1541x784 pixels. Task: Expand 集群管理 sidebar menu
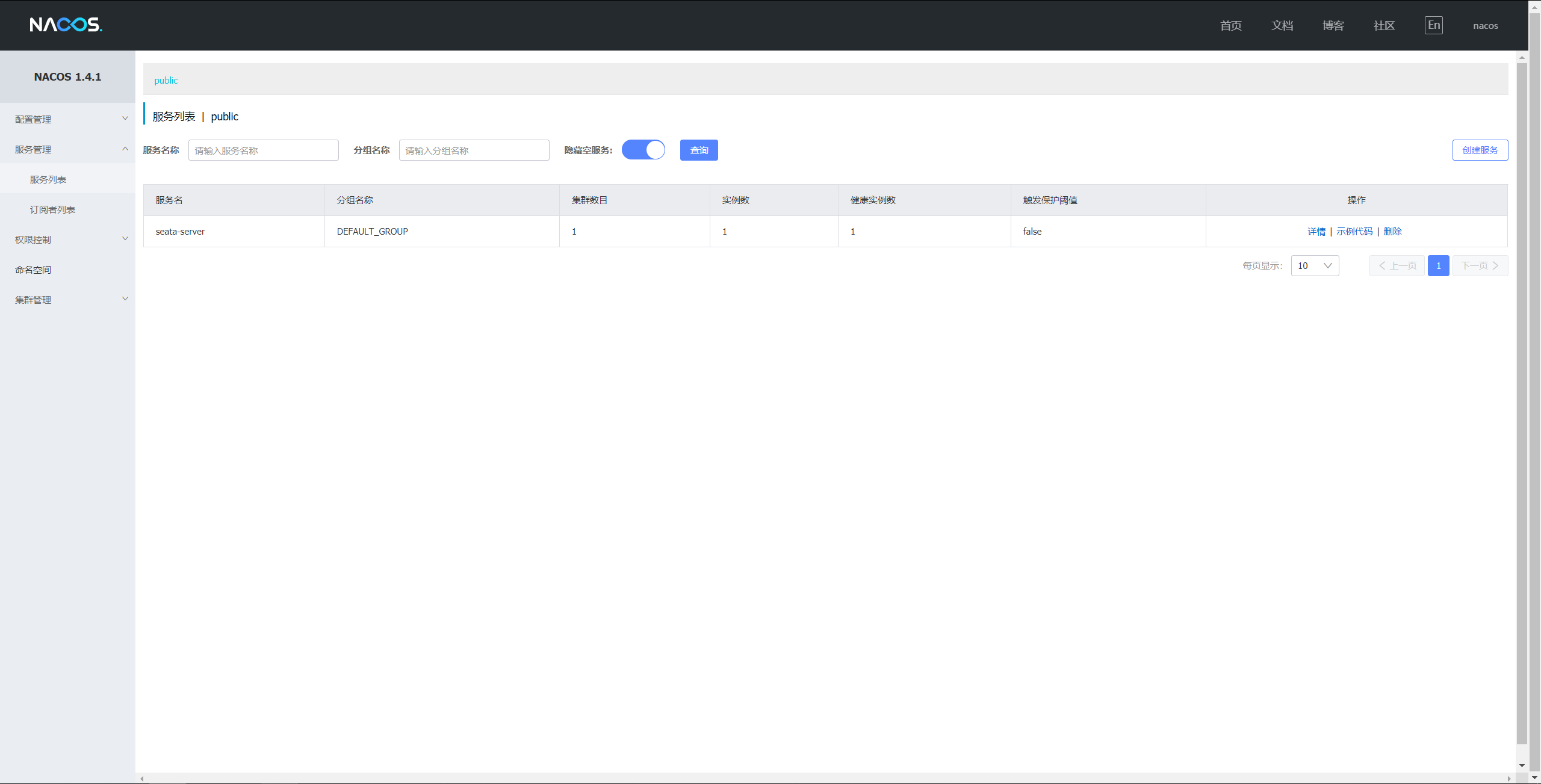pos(67,300)
